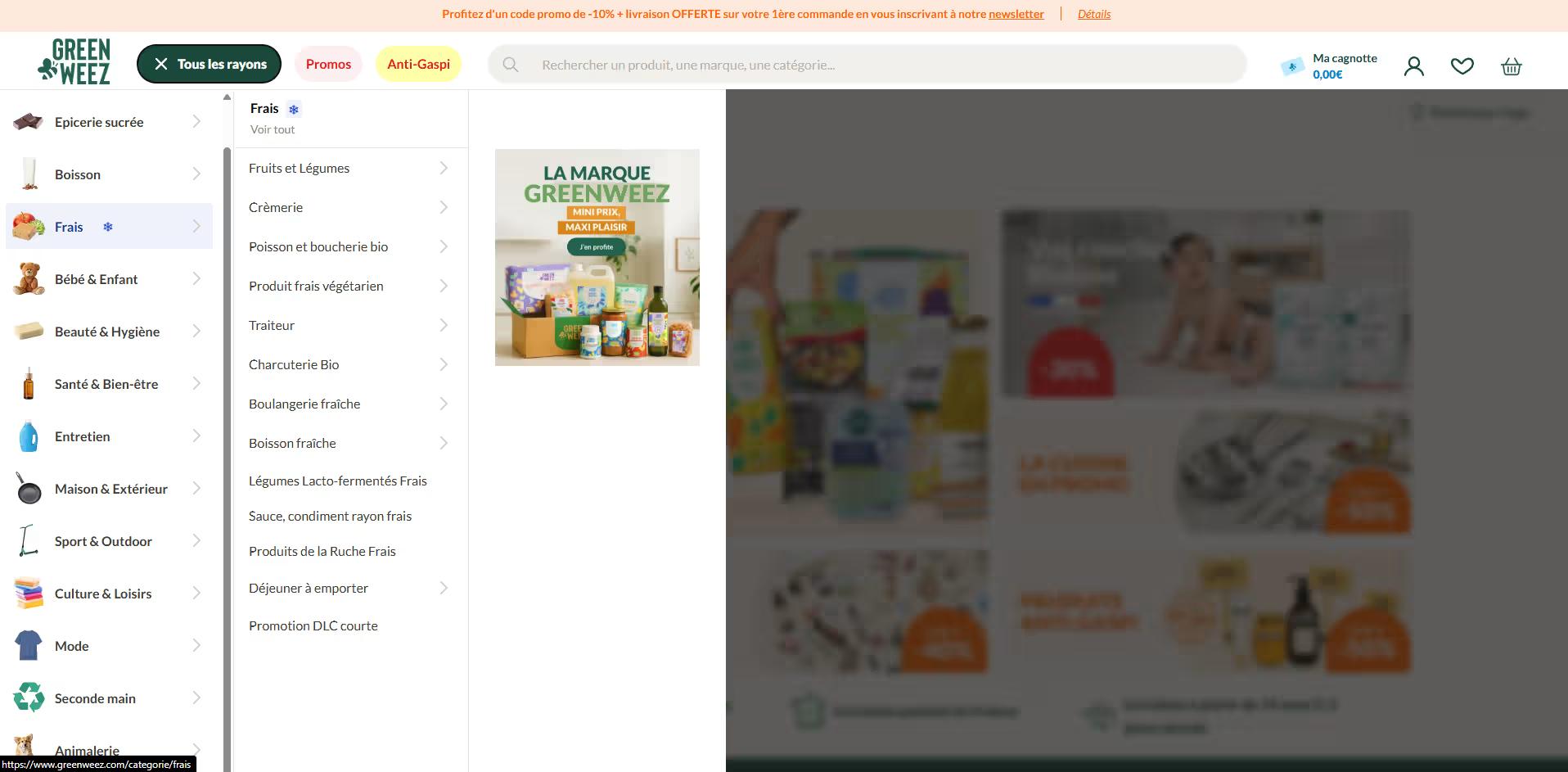
Task: Open the shopping basket icon
Action: click(x=1512, y=66)
